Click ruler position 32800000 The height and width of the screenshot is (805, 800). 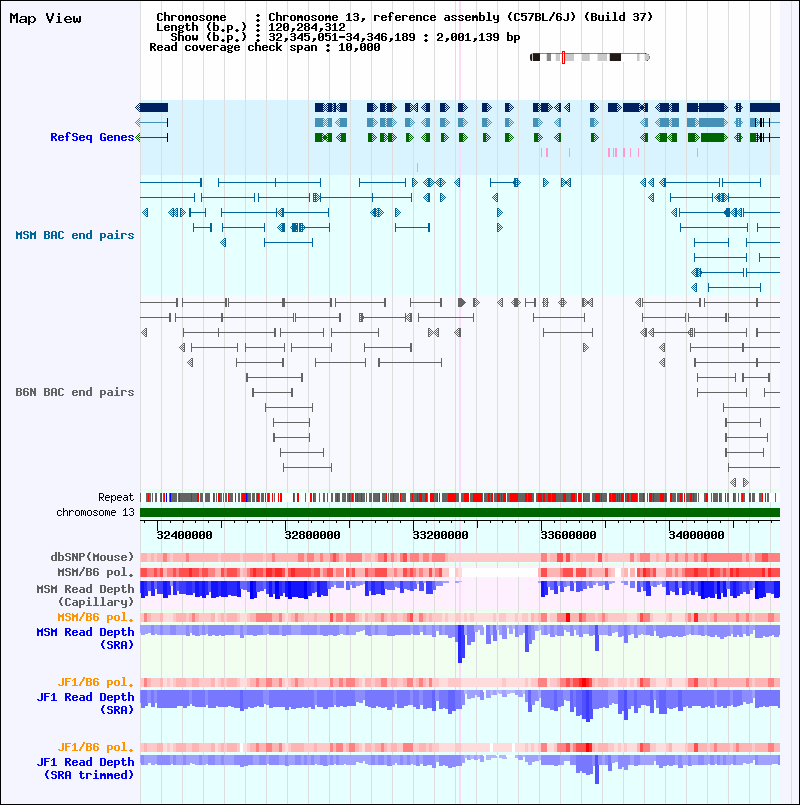tap(312, 535)
